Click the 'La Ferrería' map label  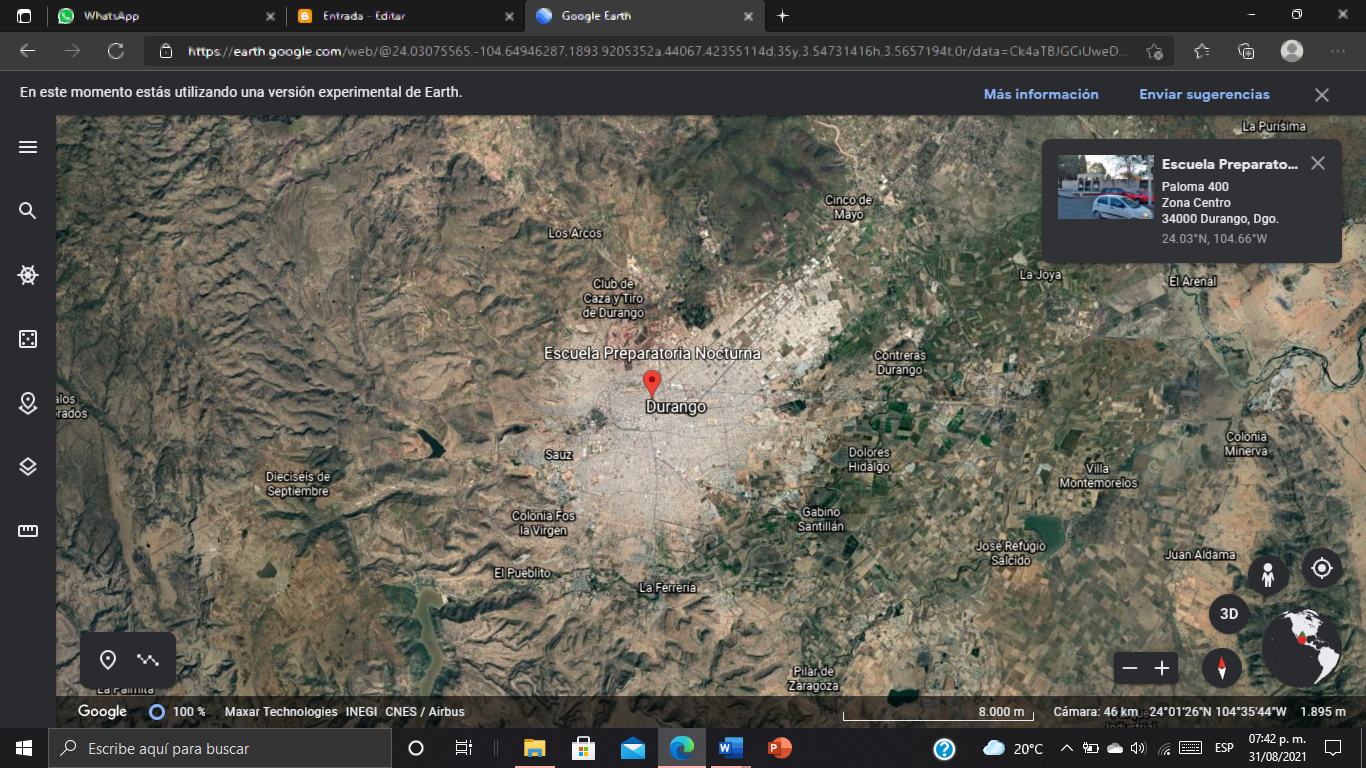tap(667, 588)
